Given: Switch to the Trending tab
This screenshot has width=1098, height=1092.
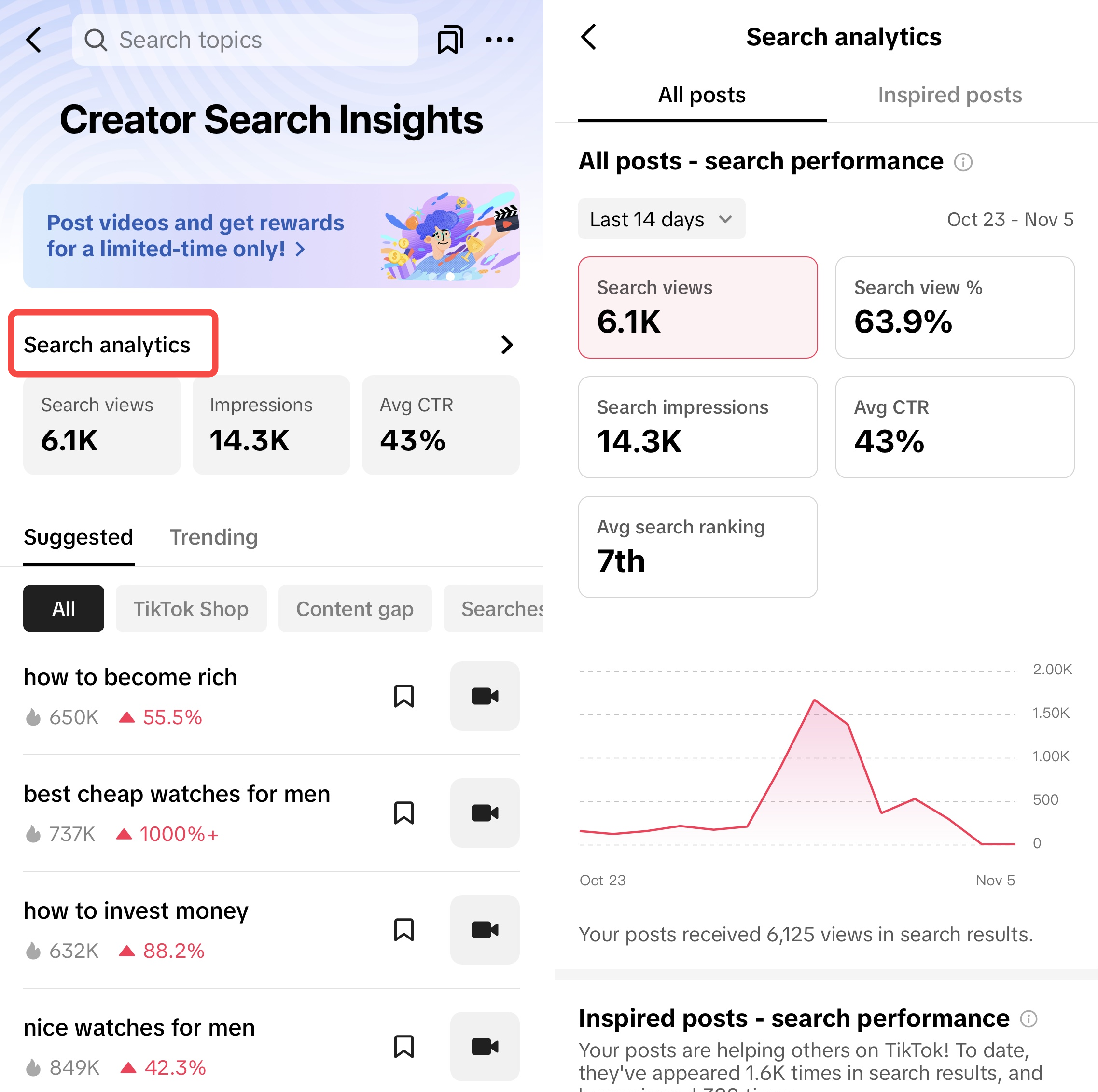Looking at the screenshot, I should tap(214, 537).
